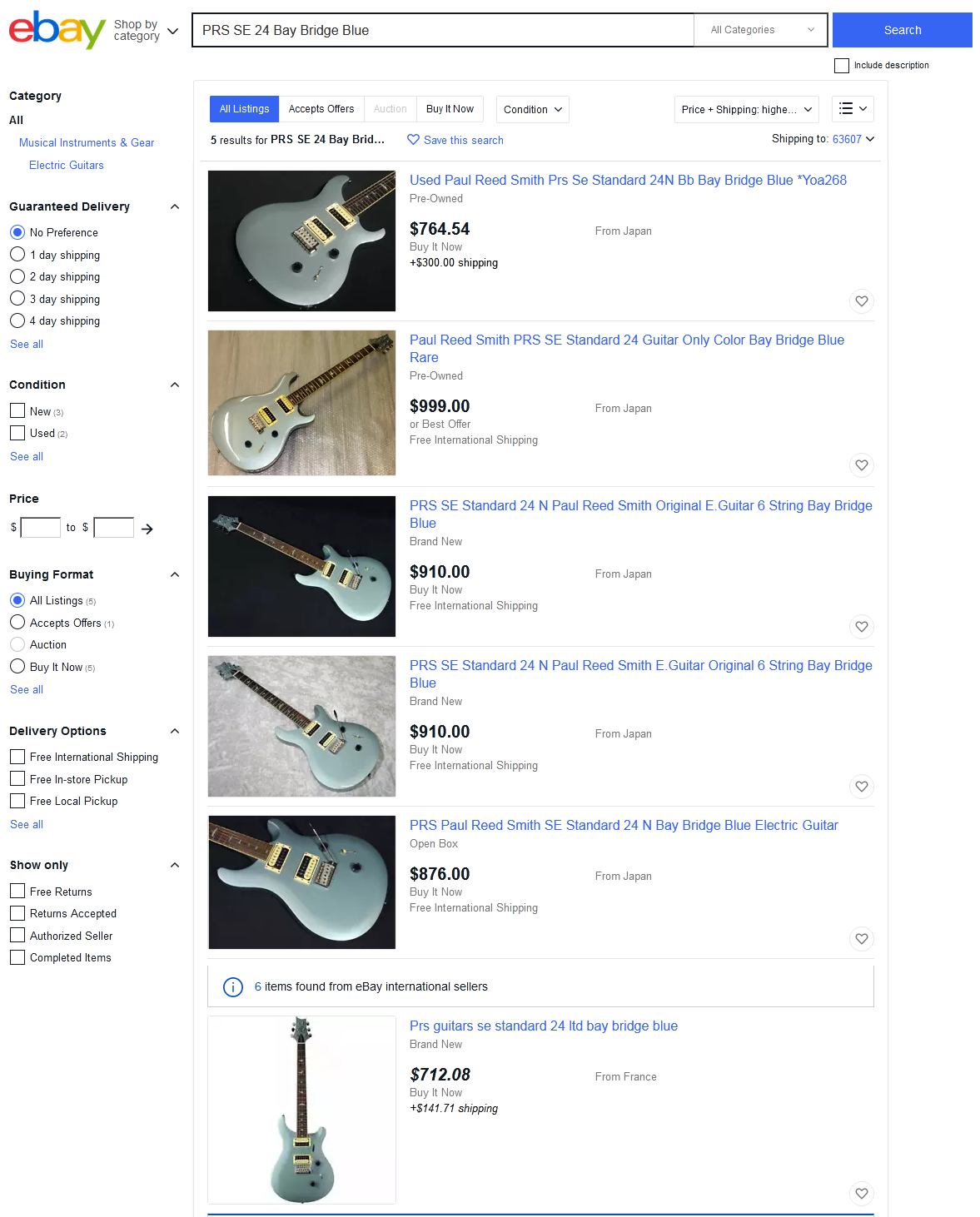Viewport: 980px width, 1217px height.
Task: Watch the Open Box $876.00 guitar
Action: 862,939
